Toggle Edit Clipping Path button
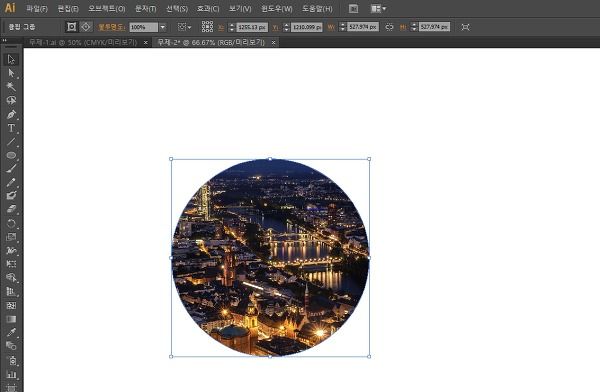The image size is (600, 392). pos(71,27)
